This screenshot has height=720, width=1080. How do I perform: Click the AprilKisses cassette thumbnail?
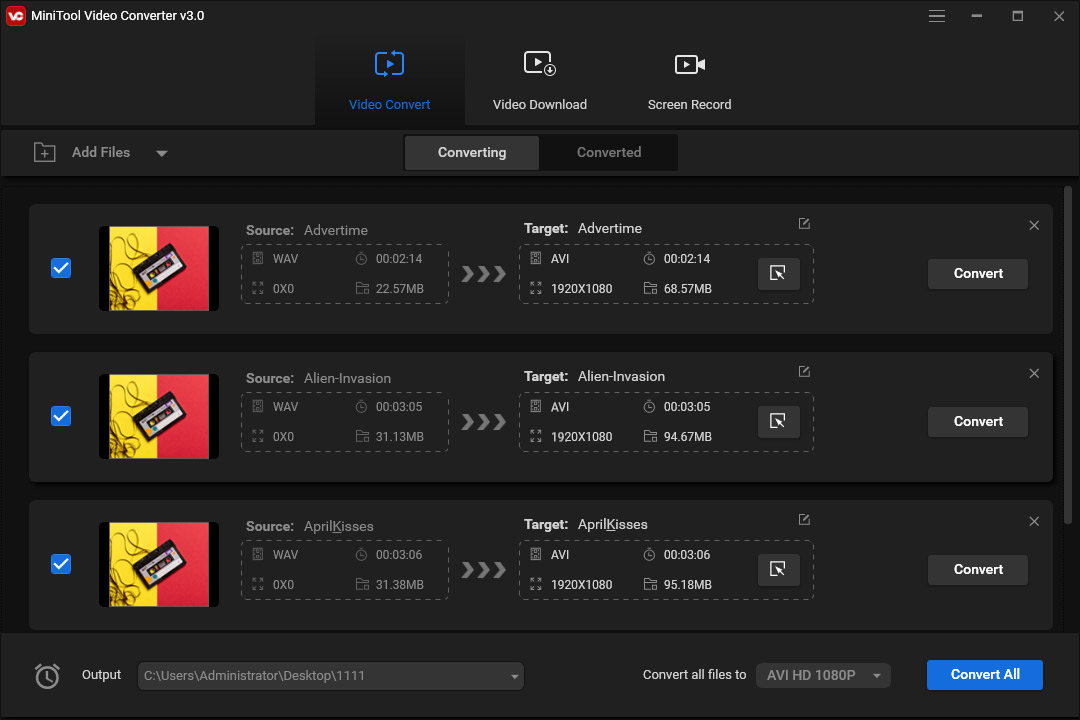click(x=159, y=564)
